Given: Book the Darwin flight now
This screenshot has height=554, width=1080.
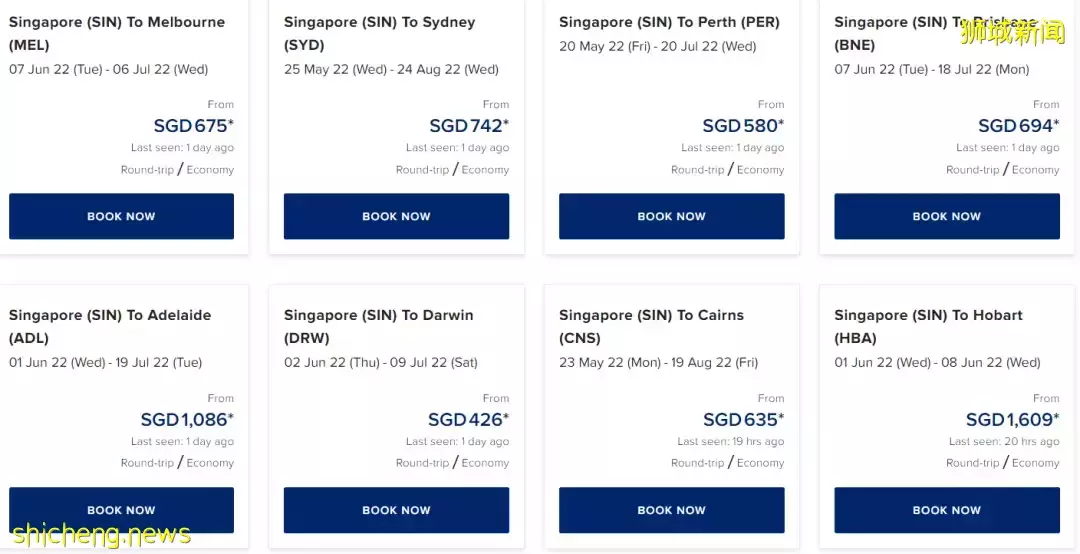Looking at the screenshot, I should (x=396, y=510).
